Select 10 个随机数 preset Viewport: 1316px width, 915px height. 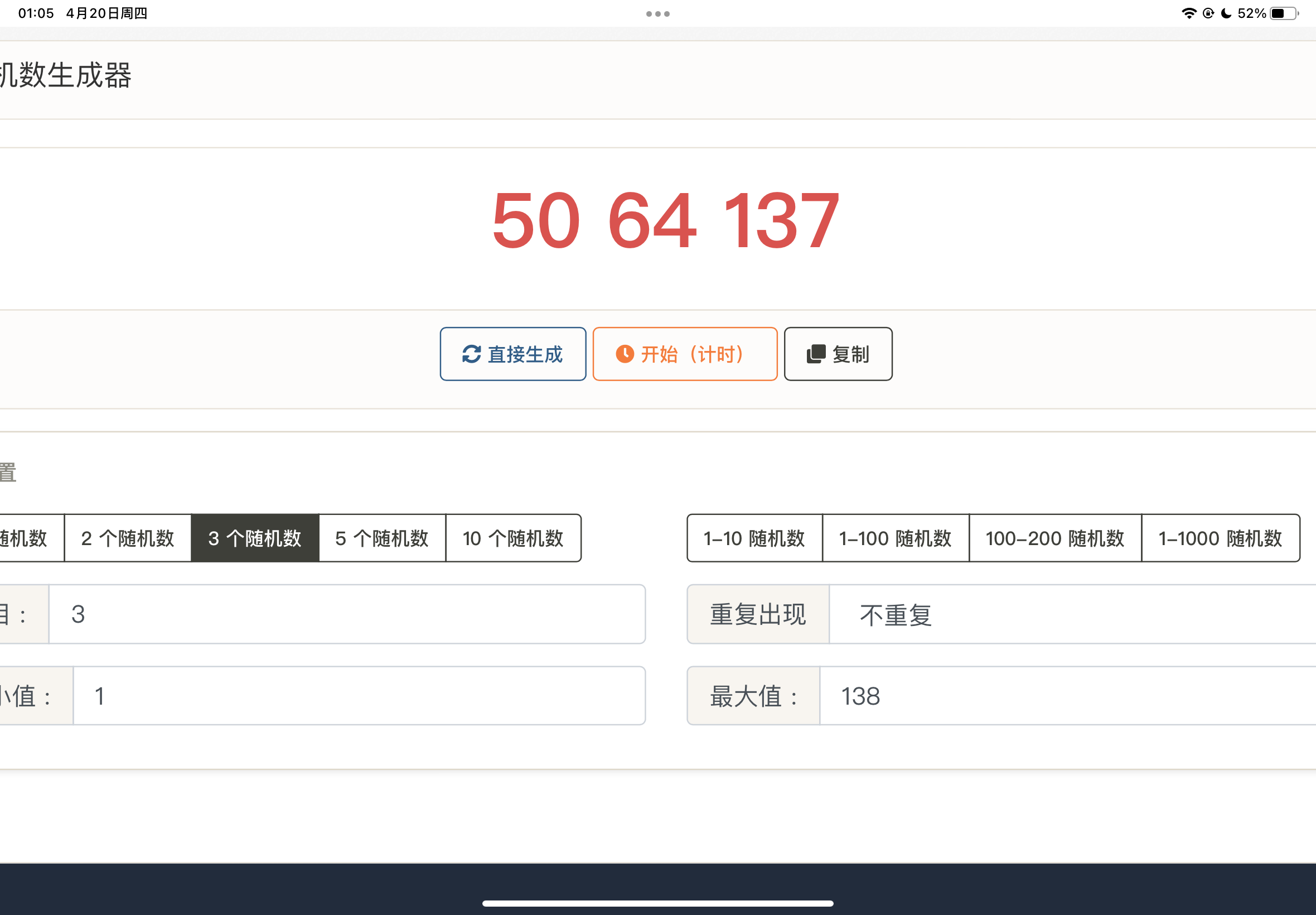click(x=514, y=538)
